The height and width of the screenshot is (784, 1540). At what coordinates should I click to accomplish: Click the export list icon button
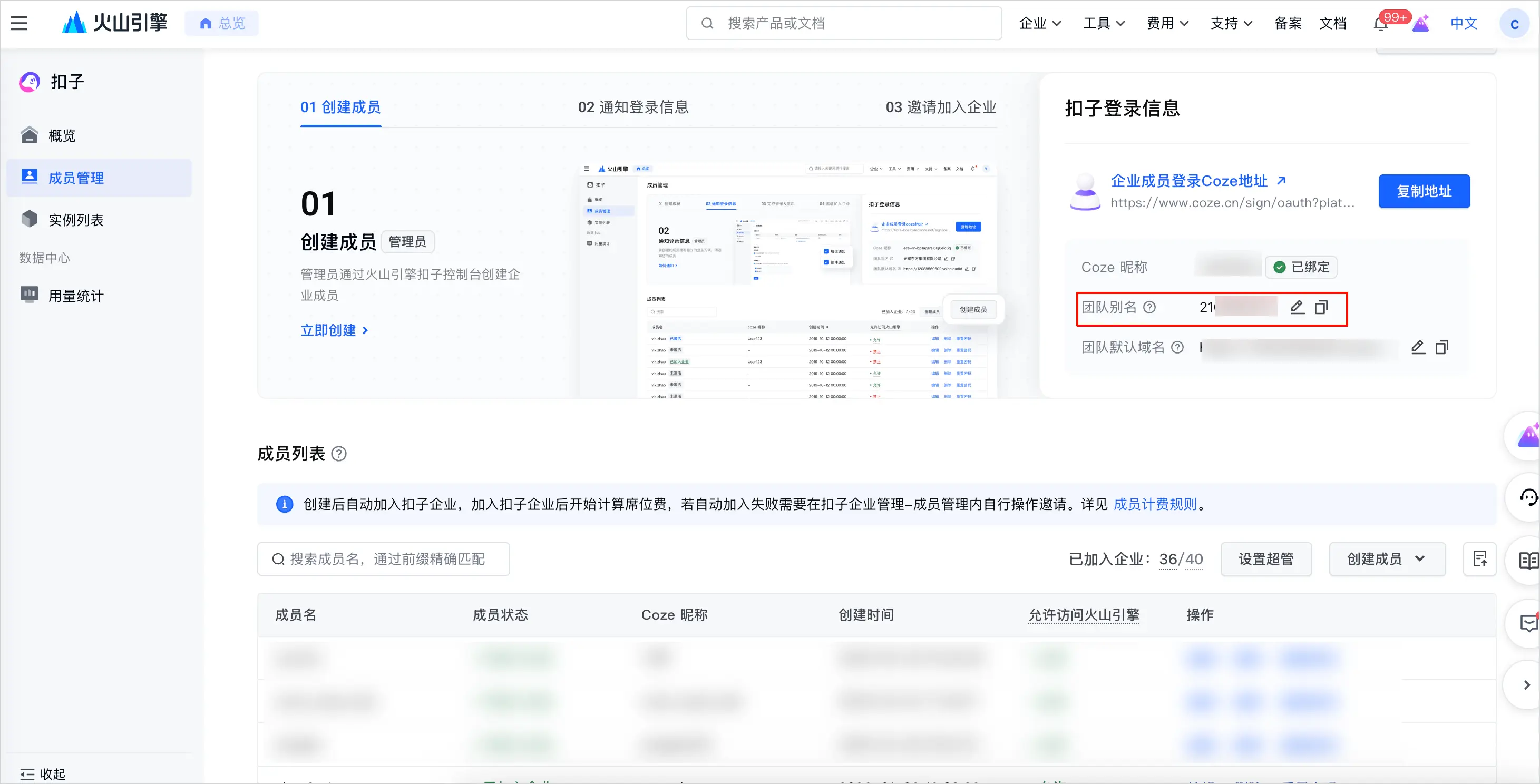point(1479,560)
